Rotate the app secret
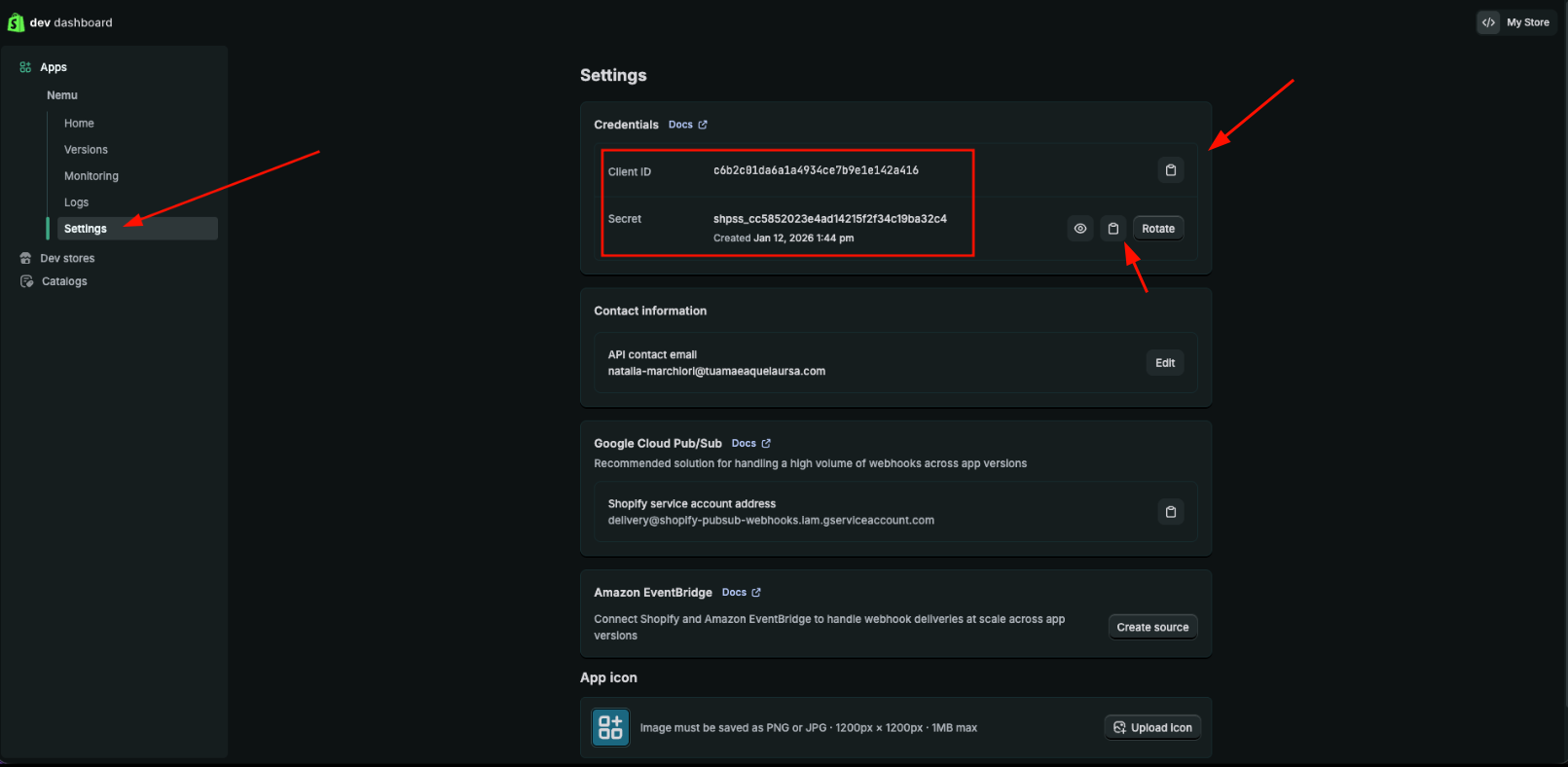This screenshot has width=1568, height=767. tap(1158, 229)
